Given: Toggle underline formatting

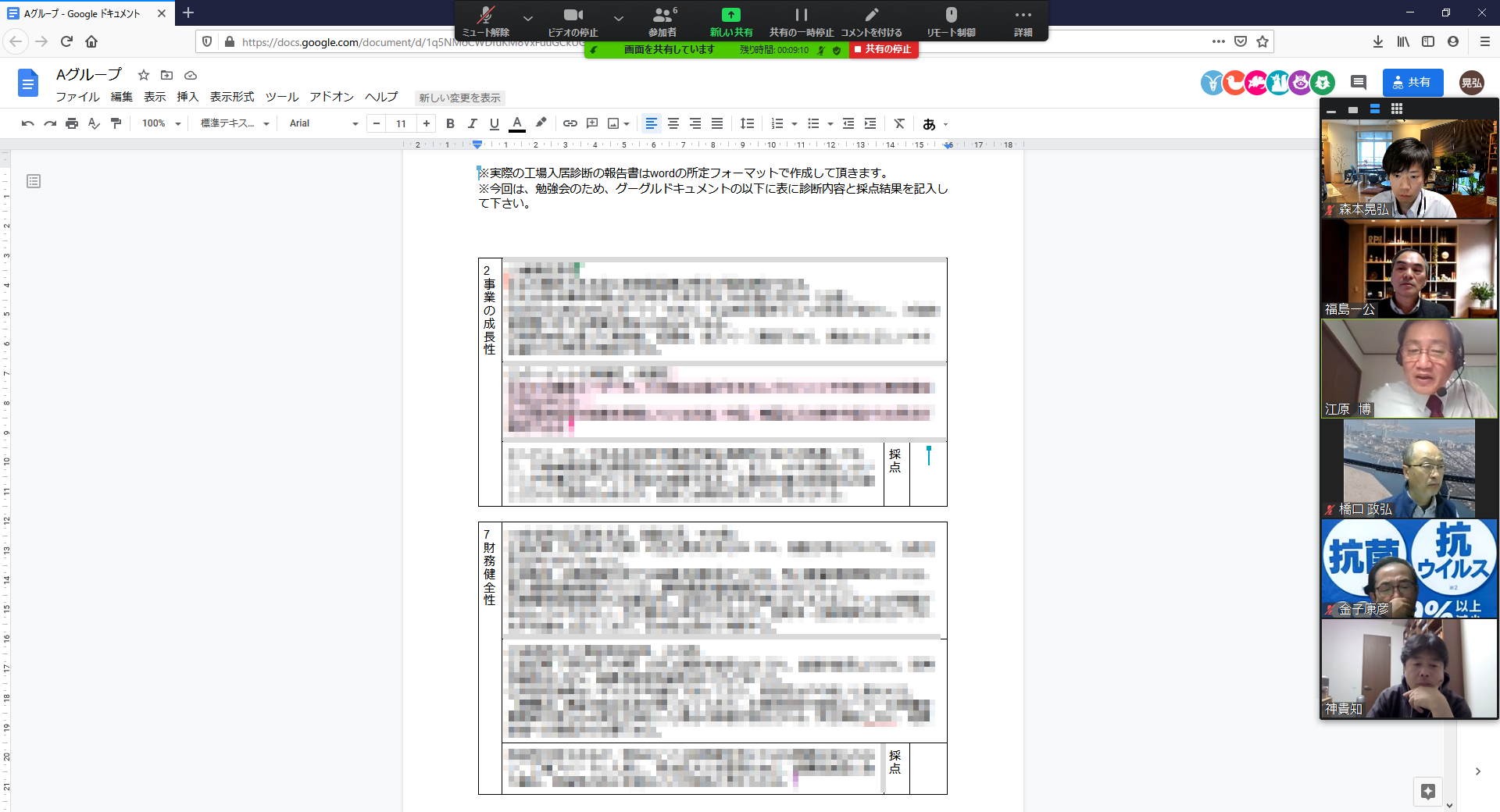Looking at the screenshot, I should 494,123.
